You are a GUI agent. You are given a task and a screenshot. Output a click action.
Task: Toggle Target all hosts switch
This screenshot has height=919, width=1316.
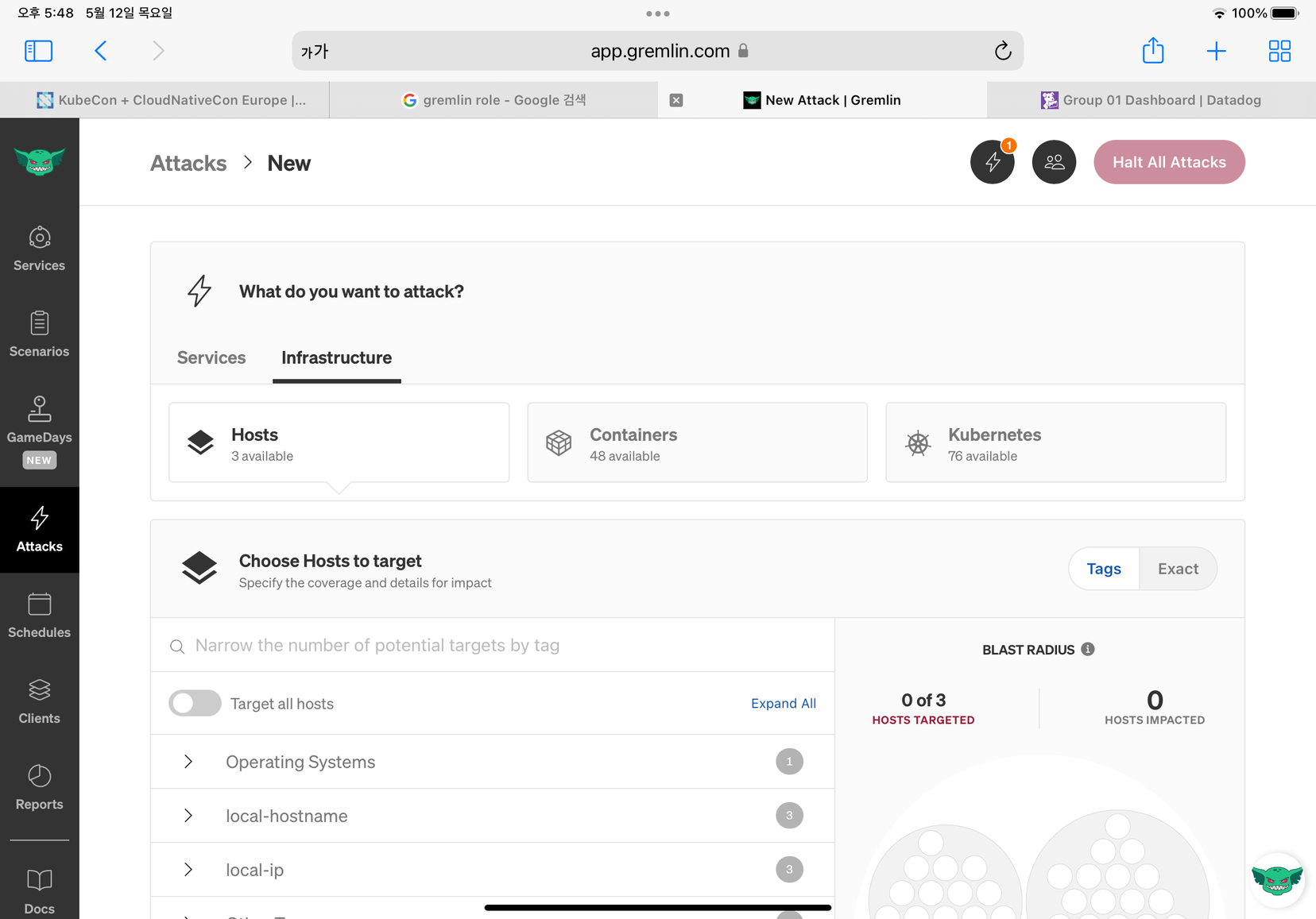(195, 703)
